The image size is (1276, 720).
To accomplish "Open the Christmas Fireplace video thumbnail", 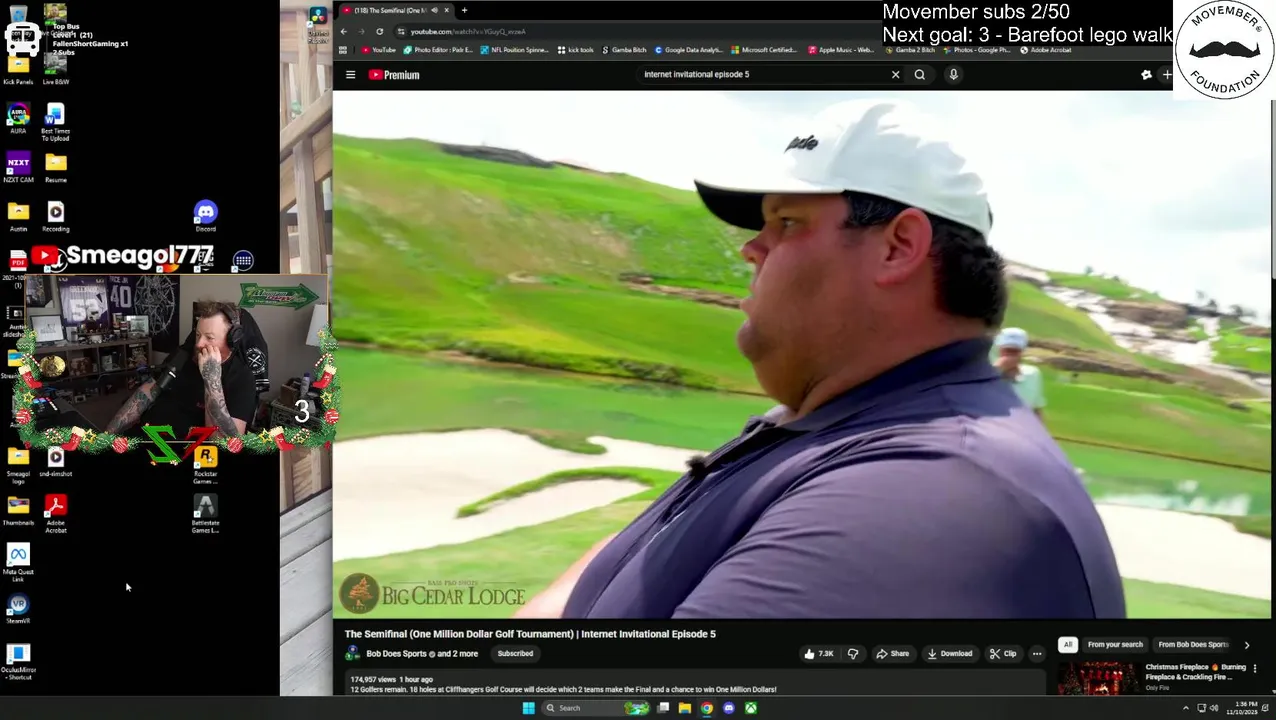I will [1097, 678].
